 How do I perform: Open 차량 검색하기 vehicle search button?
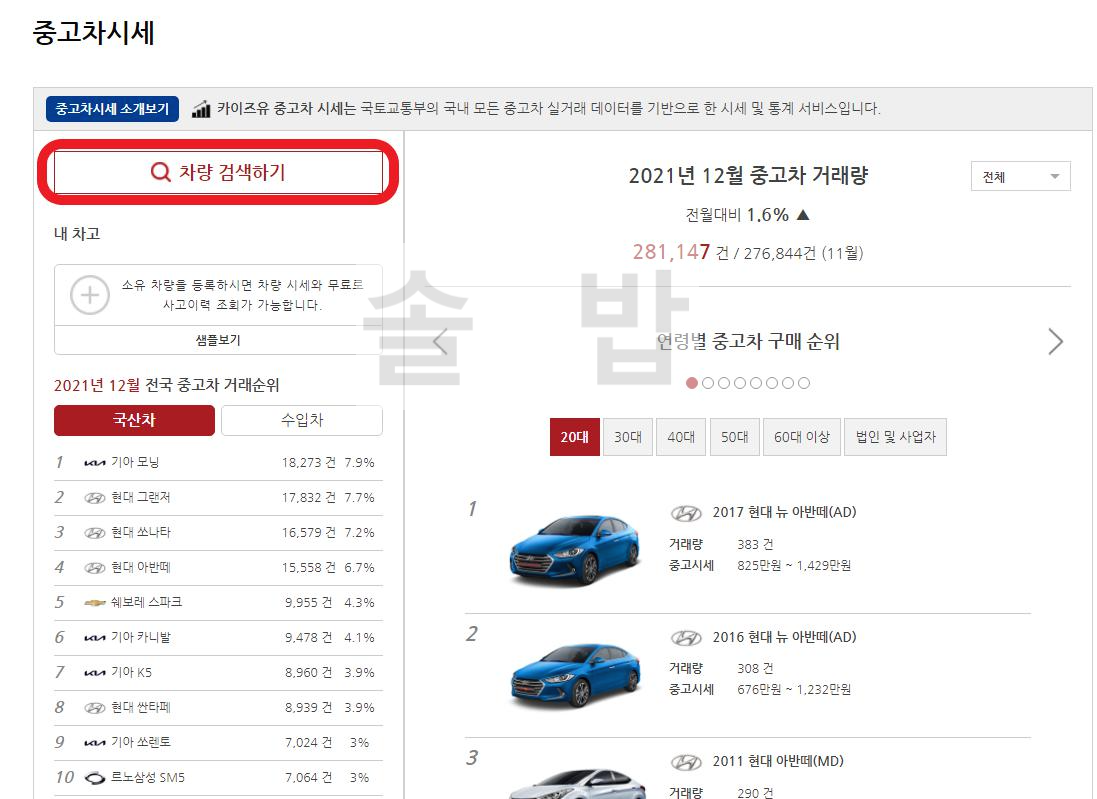[218, 172]
